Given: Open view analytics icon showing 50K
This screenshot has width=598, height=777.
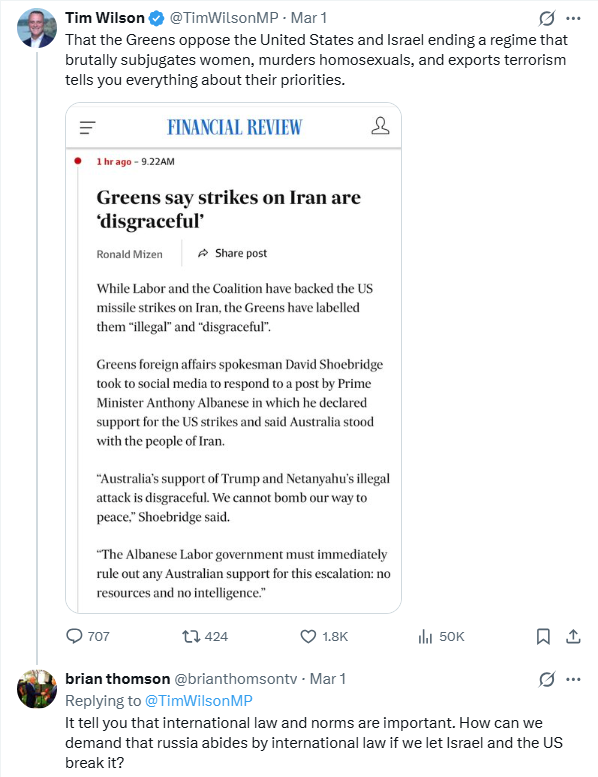Looking at the screenshot, I should pos(425,636).
